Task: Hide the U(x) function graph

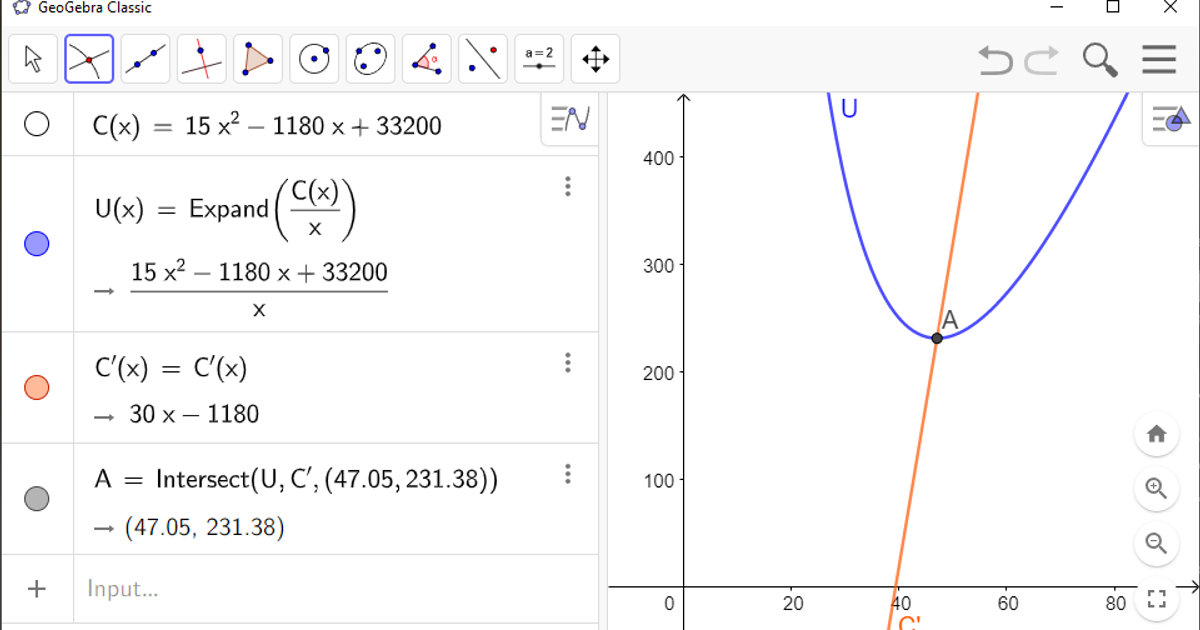Action: pyautogui.click(x=37, y=243)
